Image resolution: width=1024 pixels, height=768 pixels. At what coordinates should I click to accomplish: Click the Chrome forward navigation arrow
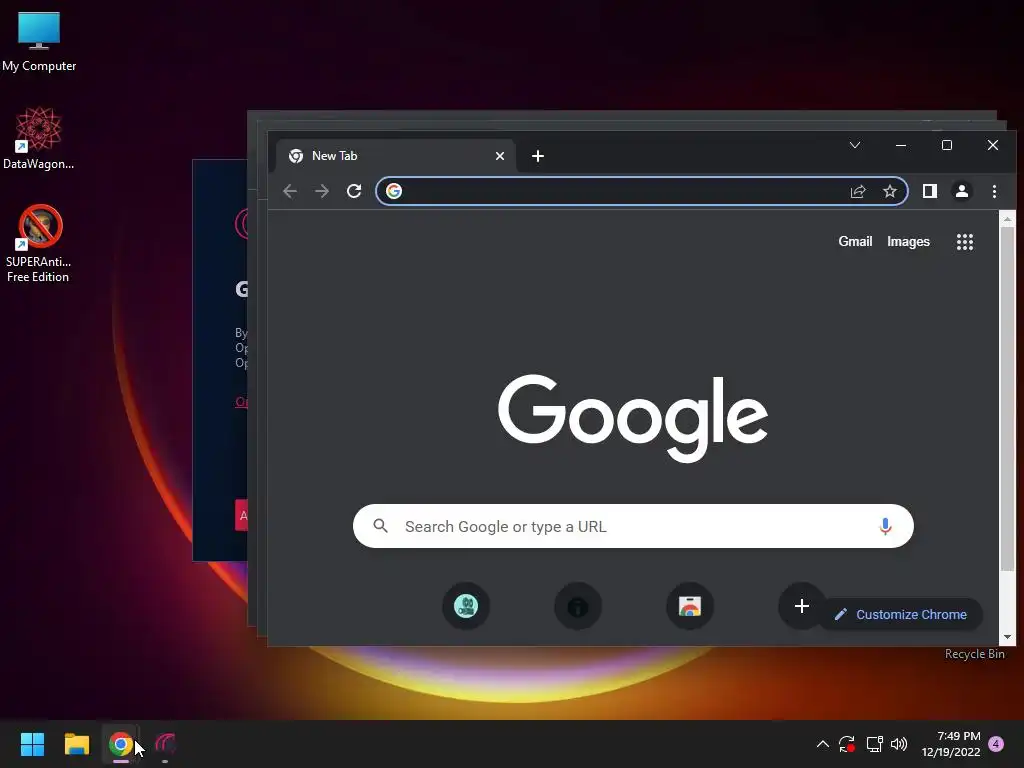322,191
